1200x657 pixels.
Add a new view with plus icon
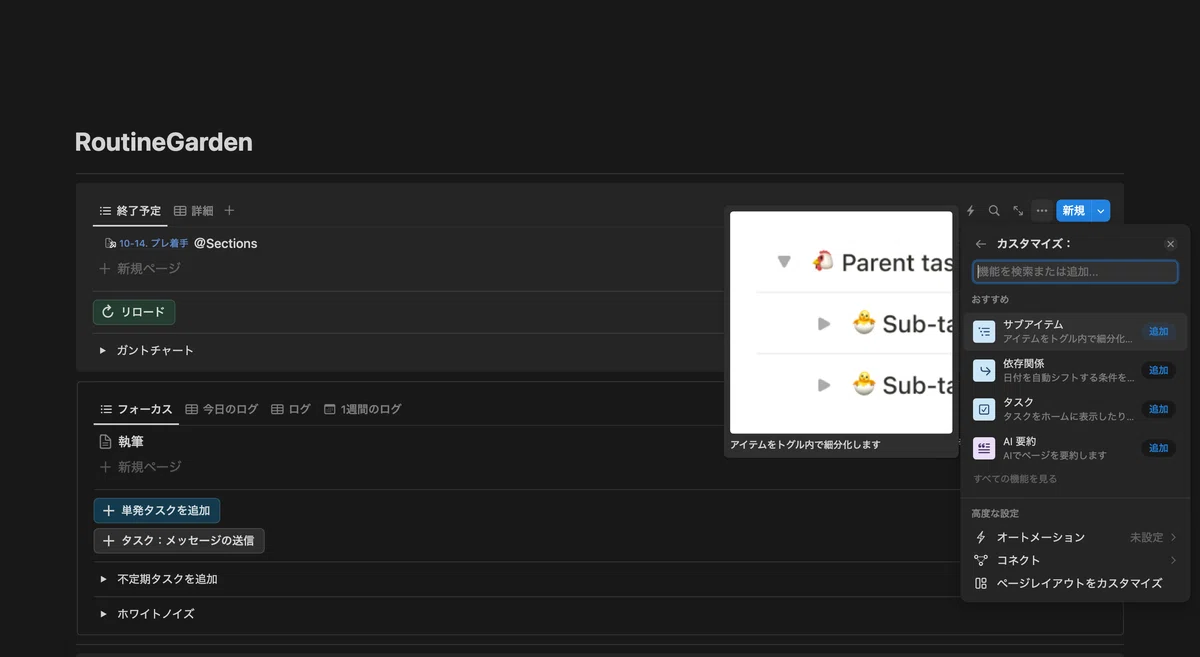point(229,210)
